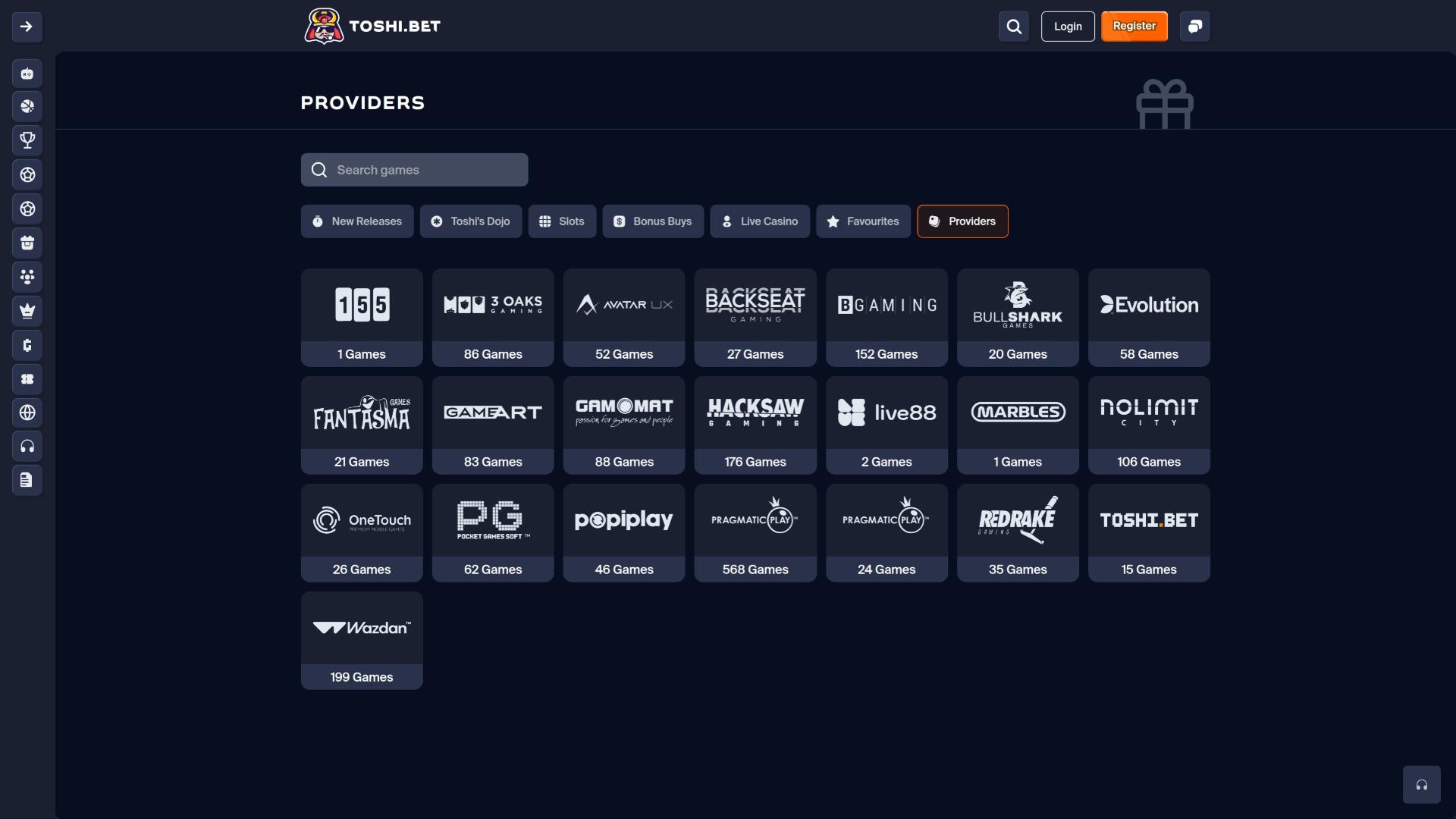The height and width of the screenshot is (819, 1456).
Task: Switch to the Toshi's Dojo tab
Action: 471,221
